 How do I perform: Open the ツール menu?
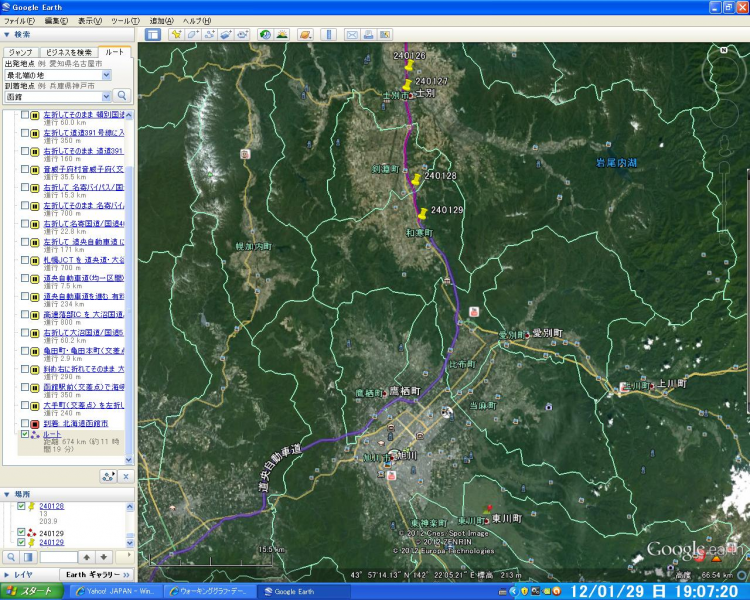pos(125,21)
